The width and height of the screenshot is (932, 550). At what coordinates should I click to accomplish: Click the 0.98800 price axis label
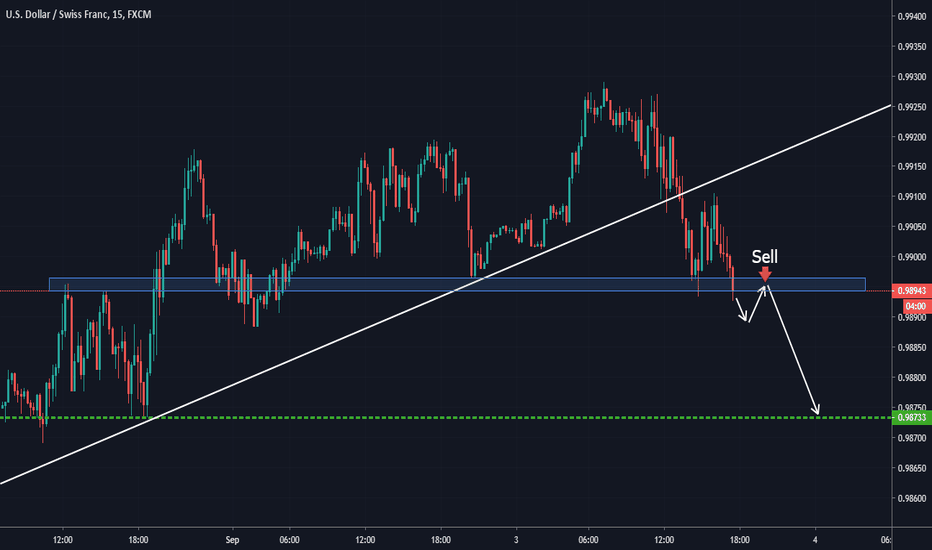click(x=912, y=378)
